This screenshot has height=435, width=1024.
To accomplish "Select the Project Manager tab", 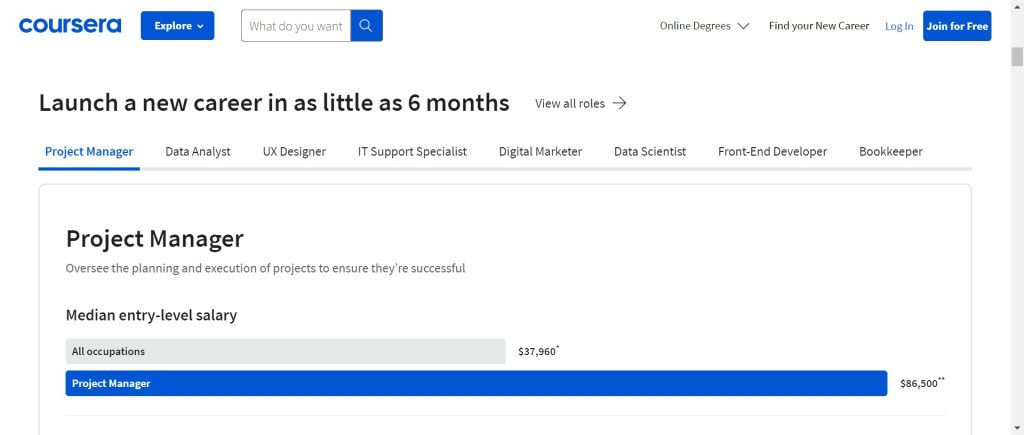I will (89, 152).
